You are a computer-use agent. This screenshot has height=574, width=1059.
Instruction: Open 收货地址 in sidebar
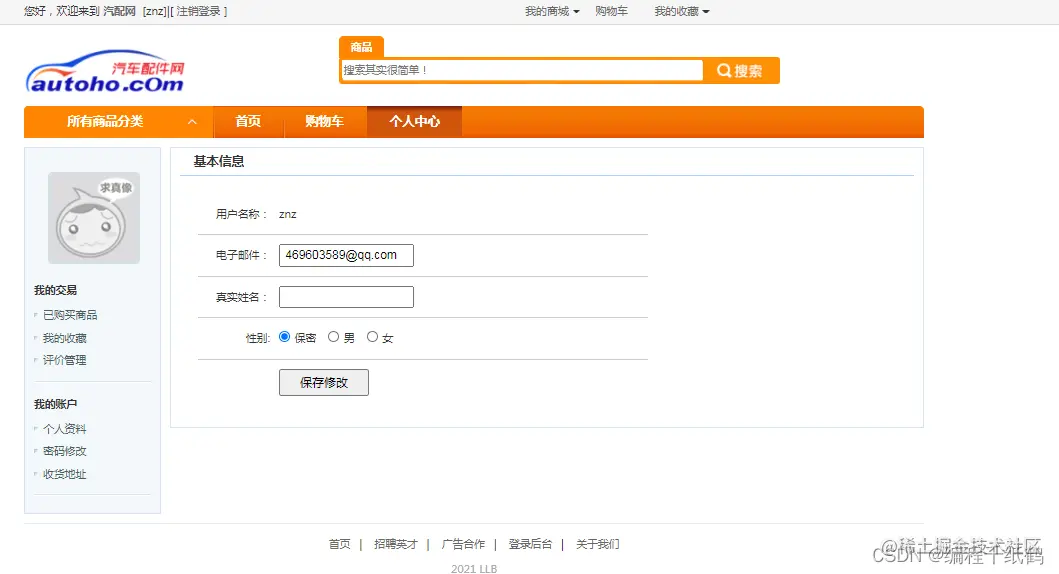tap(65, 474)
